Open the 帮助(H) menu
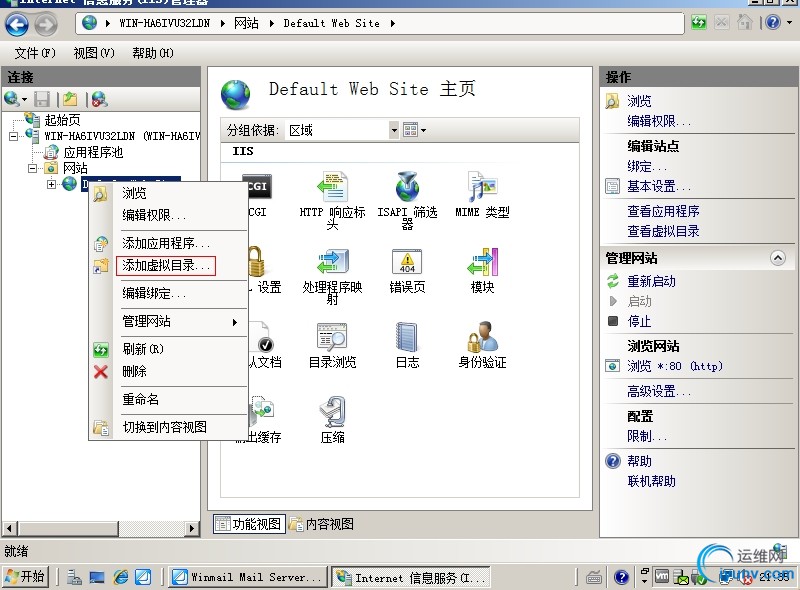800x590 pixels. (153, 53)
